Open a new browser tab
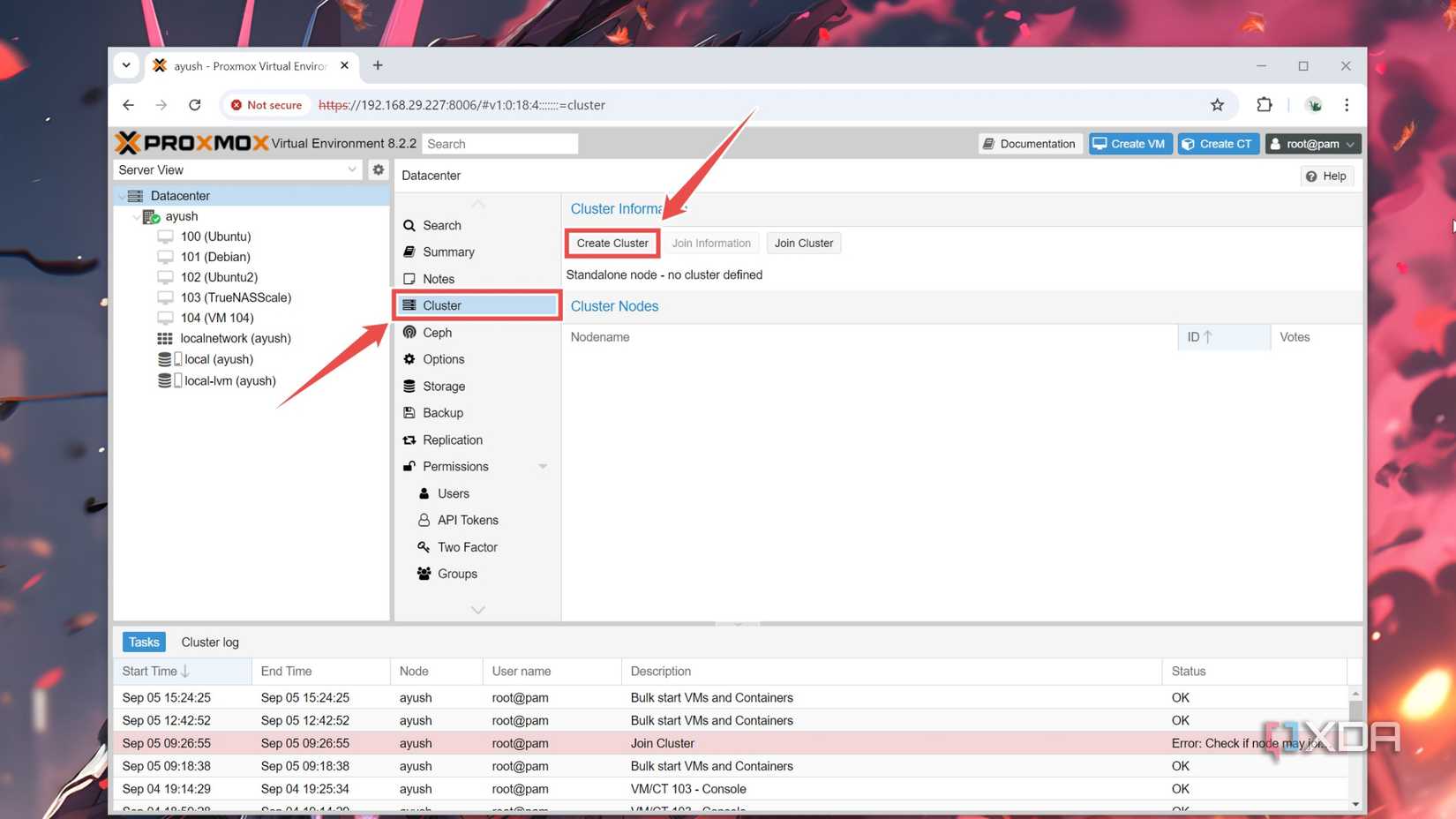 coord(378,65)
